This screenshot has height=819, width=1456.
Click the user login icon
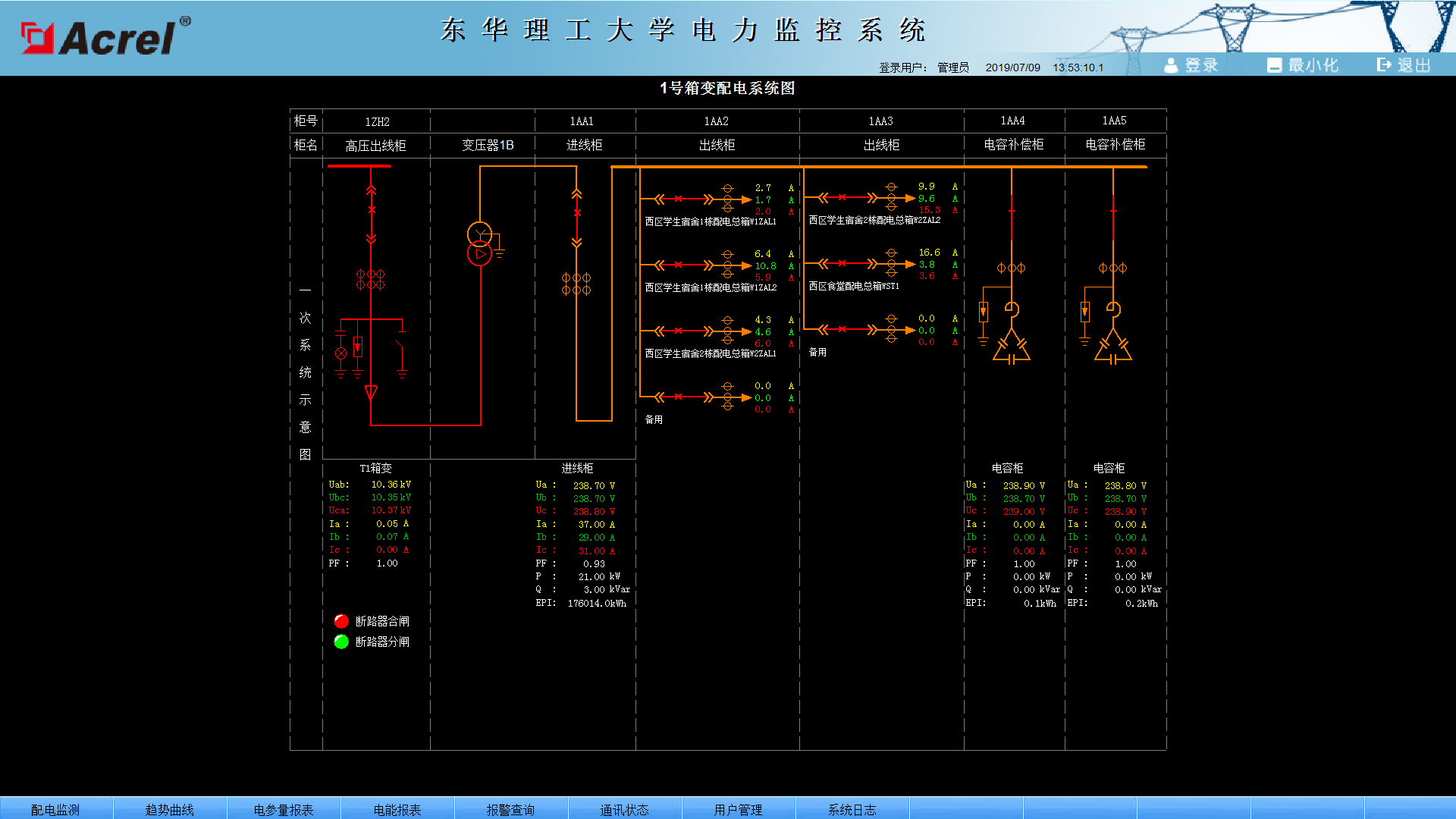[1171, 65]
